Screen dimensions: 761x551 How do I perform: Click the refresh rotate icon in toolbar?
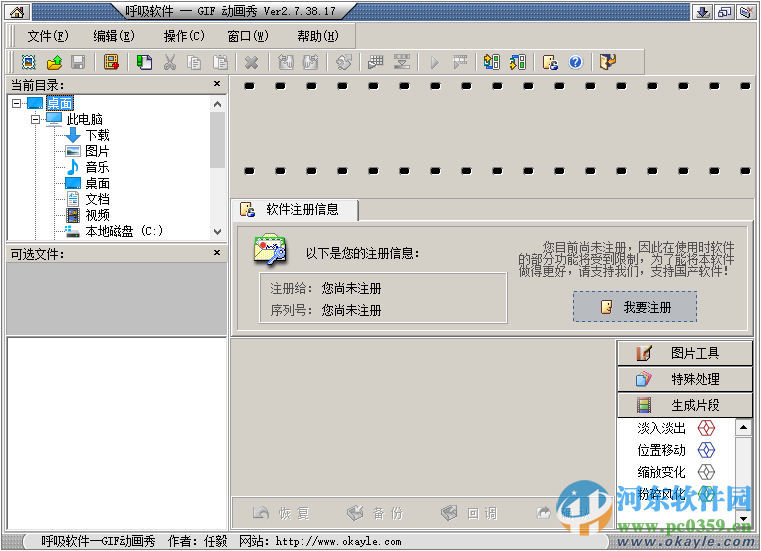click(344, 62)
